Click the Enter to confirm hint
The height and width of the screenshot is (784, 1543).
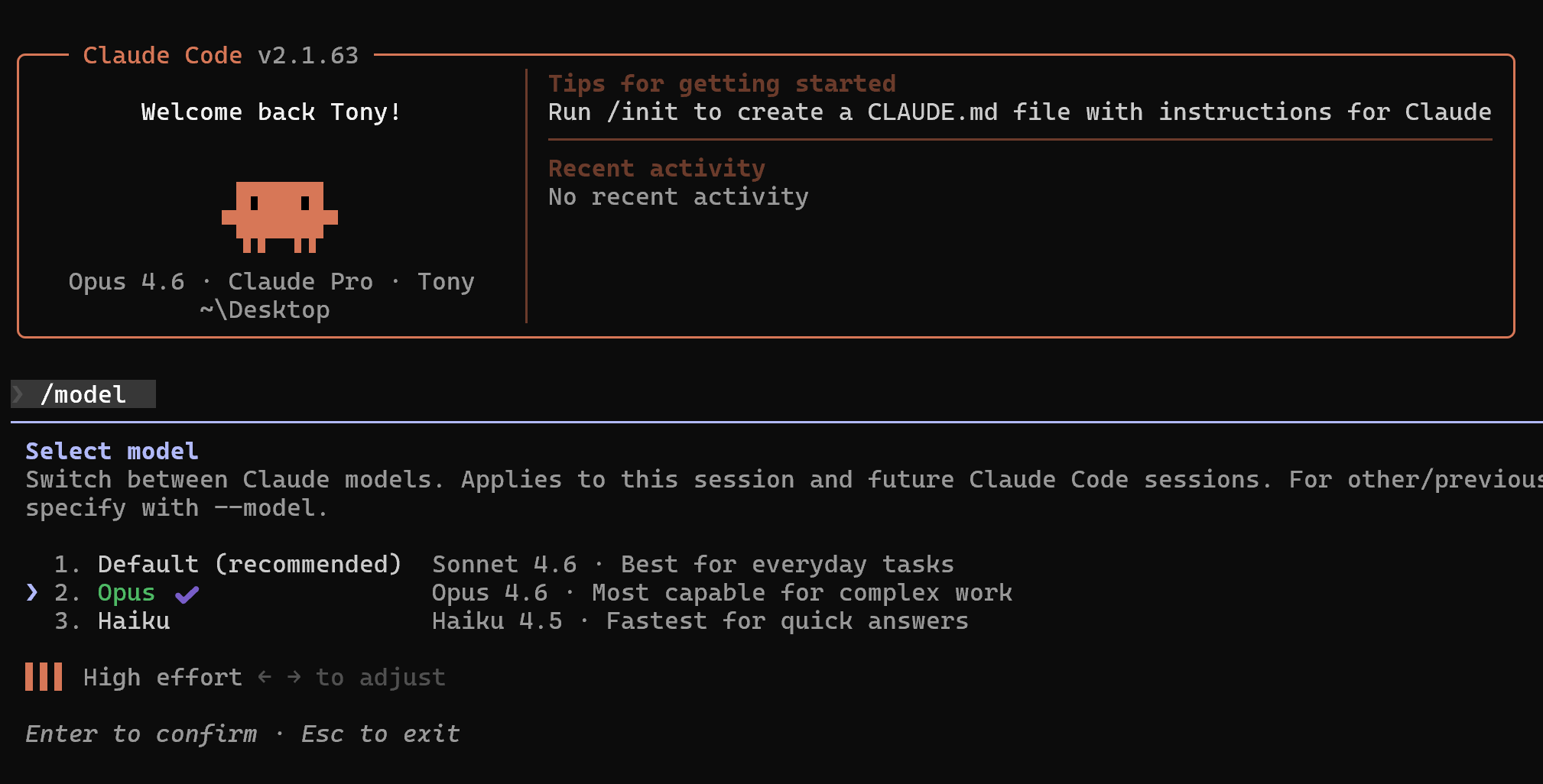pos(141,734)
